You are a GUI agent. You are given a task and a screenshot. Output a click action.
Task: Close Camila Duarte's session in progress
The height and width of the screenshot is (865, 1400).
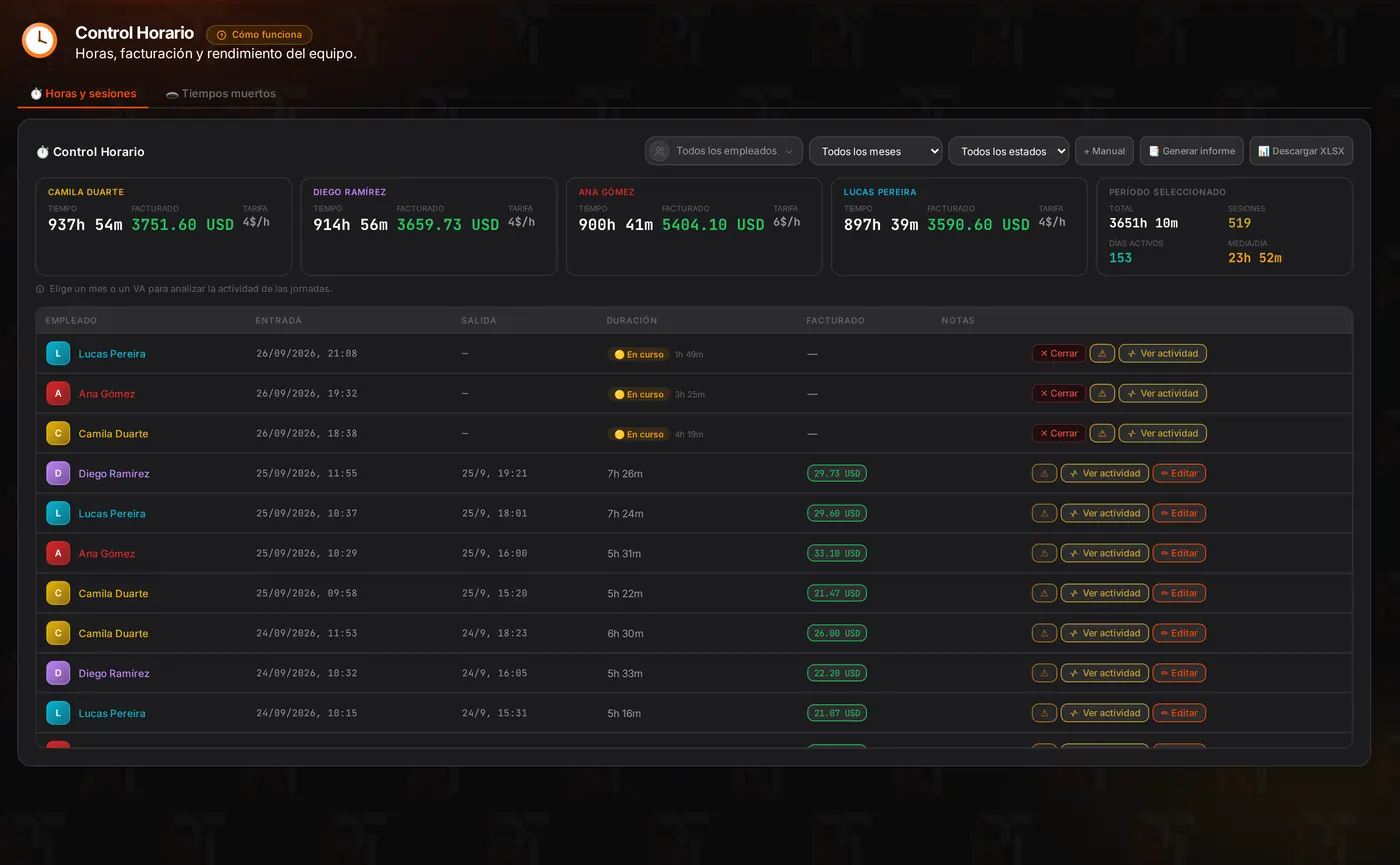[1058, 433]
